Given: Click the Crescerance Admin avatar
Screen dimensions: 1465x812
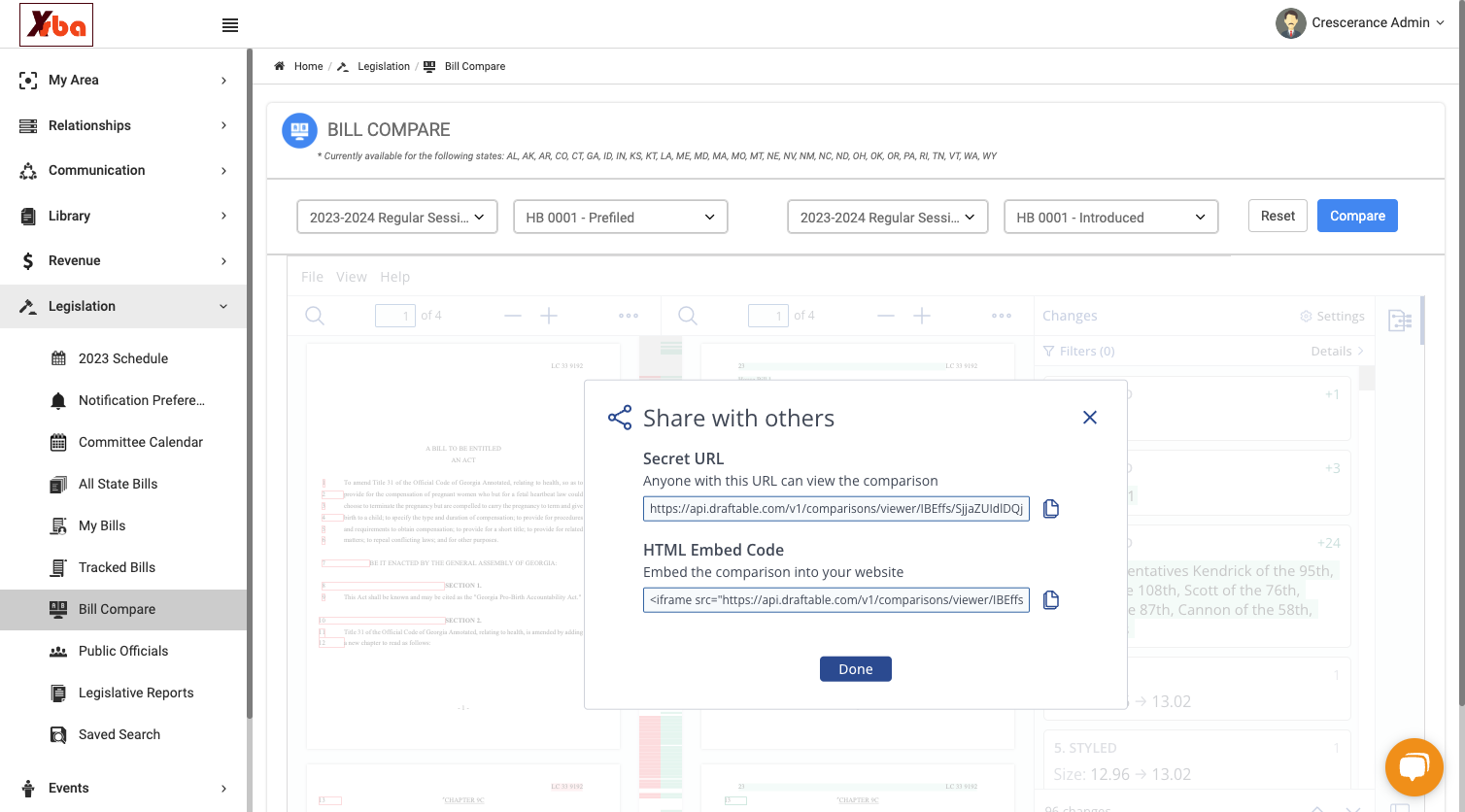Looking at the screenshot, I should pyautogui.click(x=1290, y=23).
